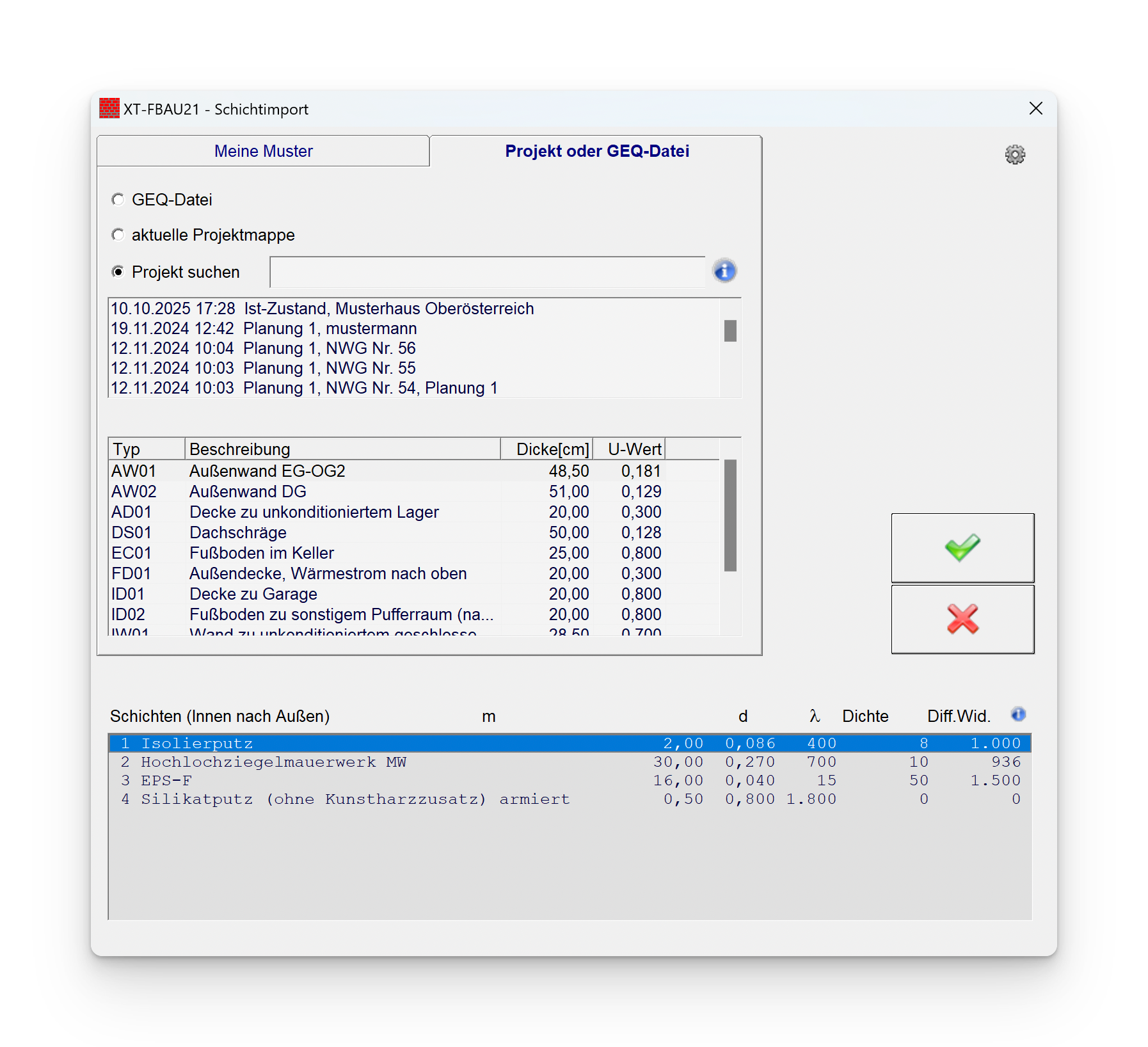The image size is (1148, 1047).
Task: Switch to Projekt oder GEQ-Datei tab
Action: [596, 151]
